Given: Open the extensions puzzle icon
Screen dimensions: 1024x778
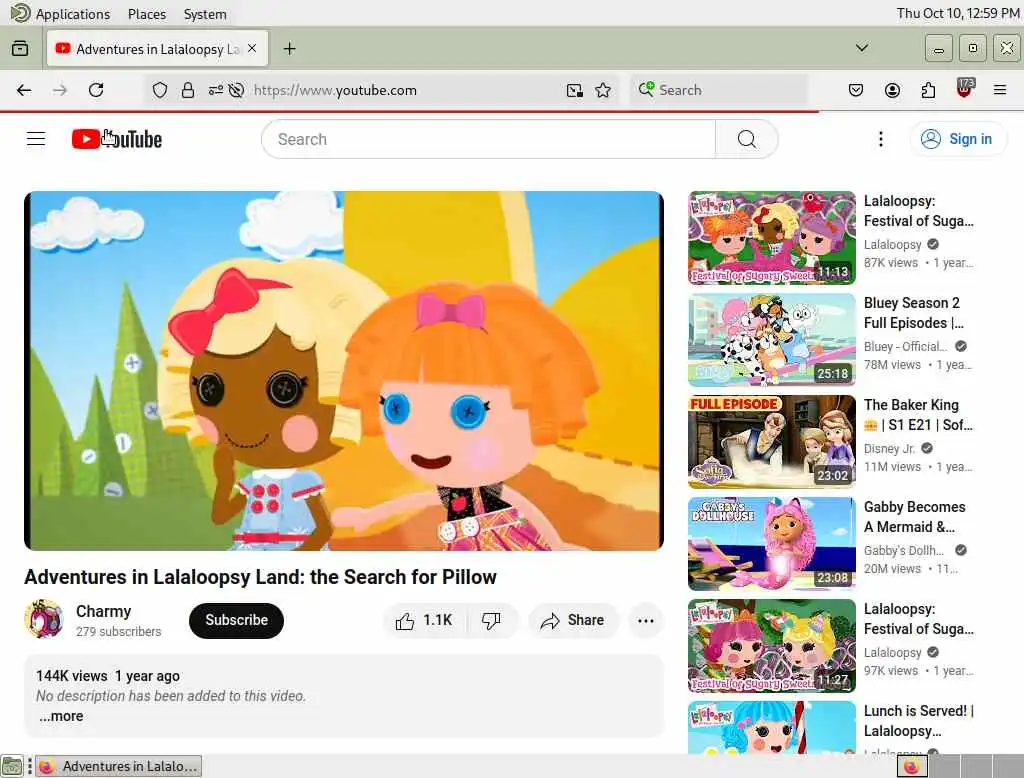Looking at the screenshot, I should click(928, 90).
